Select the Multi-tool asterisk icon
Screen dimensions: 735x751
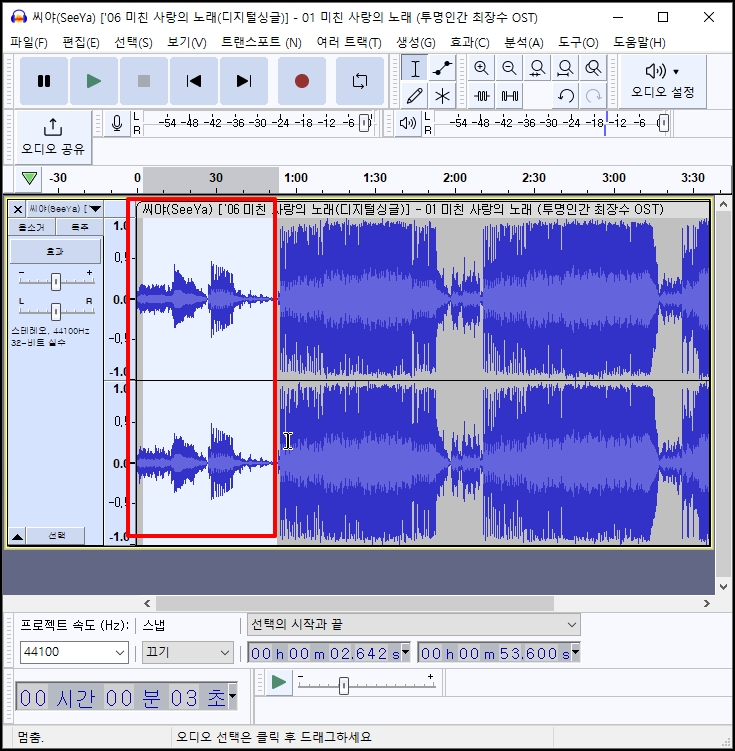coord(442,96)
